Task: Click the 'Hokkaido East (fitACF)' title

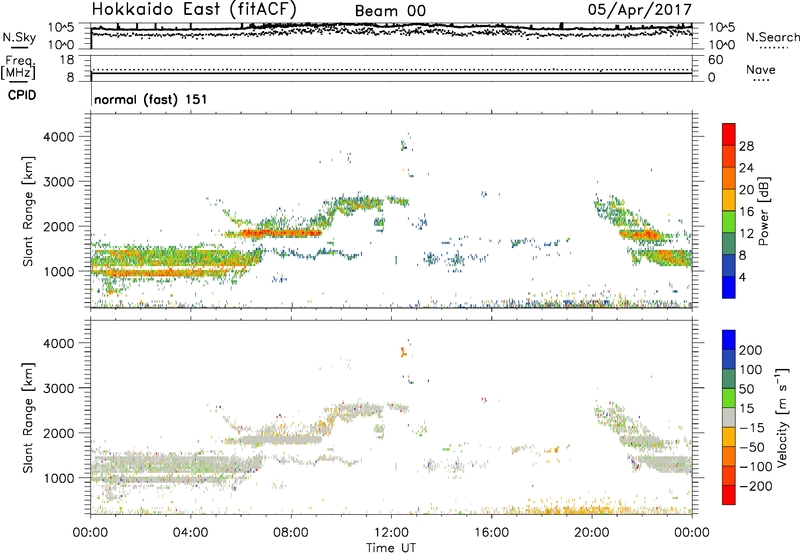Action: (194, 9)
